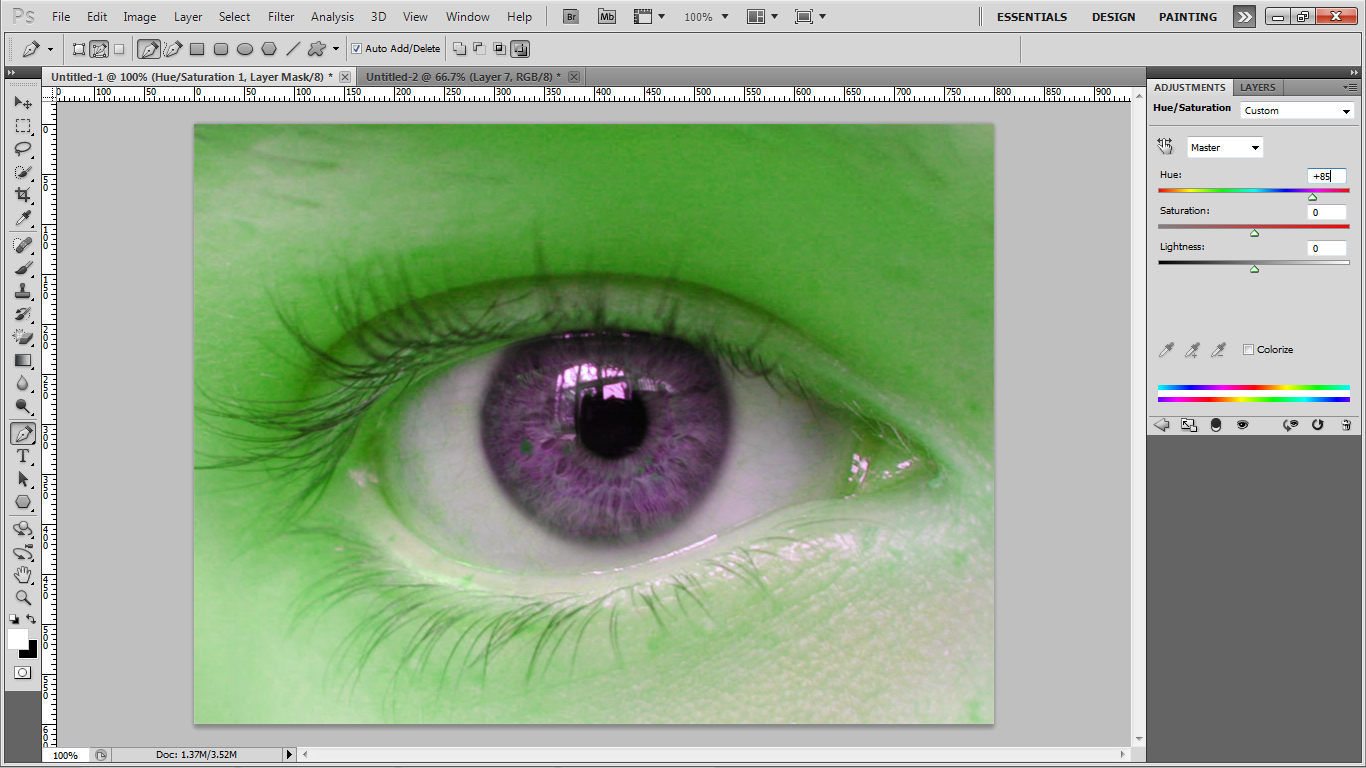Screen dimensions: 1366x768
Task: Click the on-image adjustment hand tool
Action: 1165,146
